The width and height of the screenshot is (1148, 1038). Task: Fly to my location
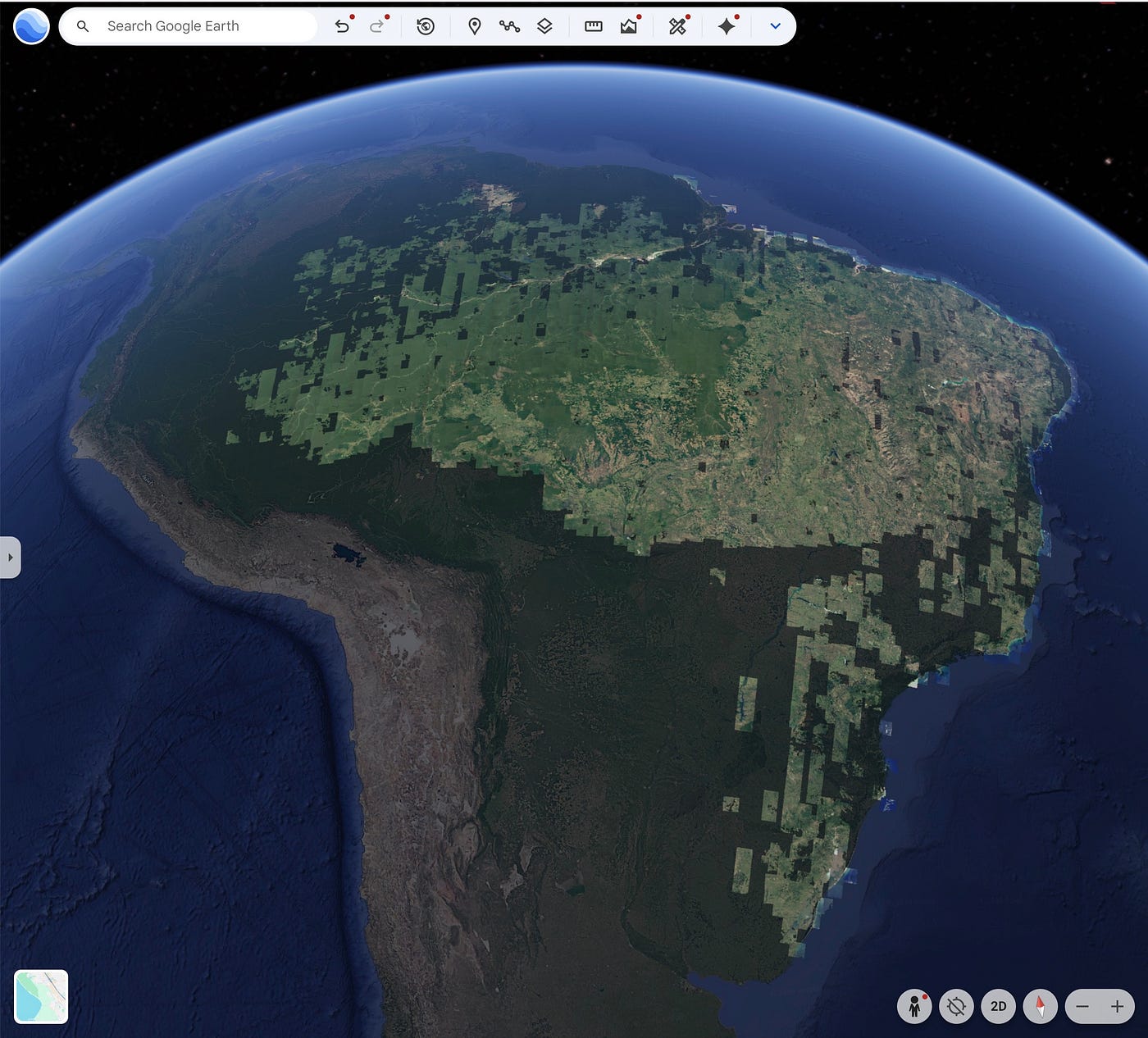point(956,1006)
